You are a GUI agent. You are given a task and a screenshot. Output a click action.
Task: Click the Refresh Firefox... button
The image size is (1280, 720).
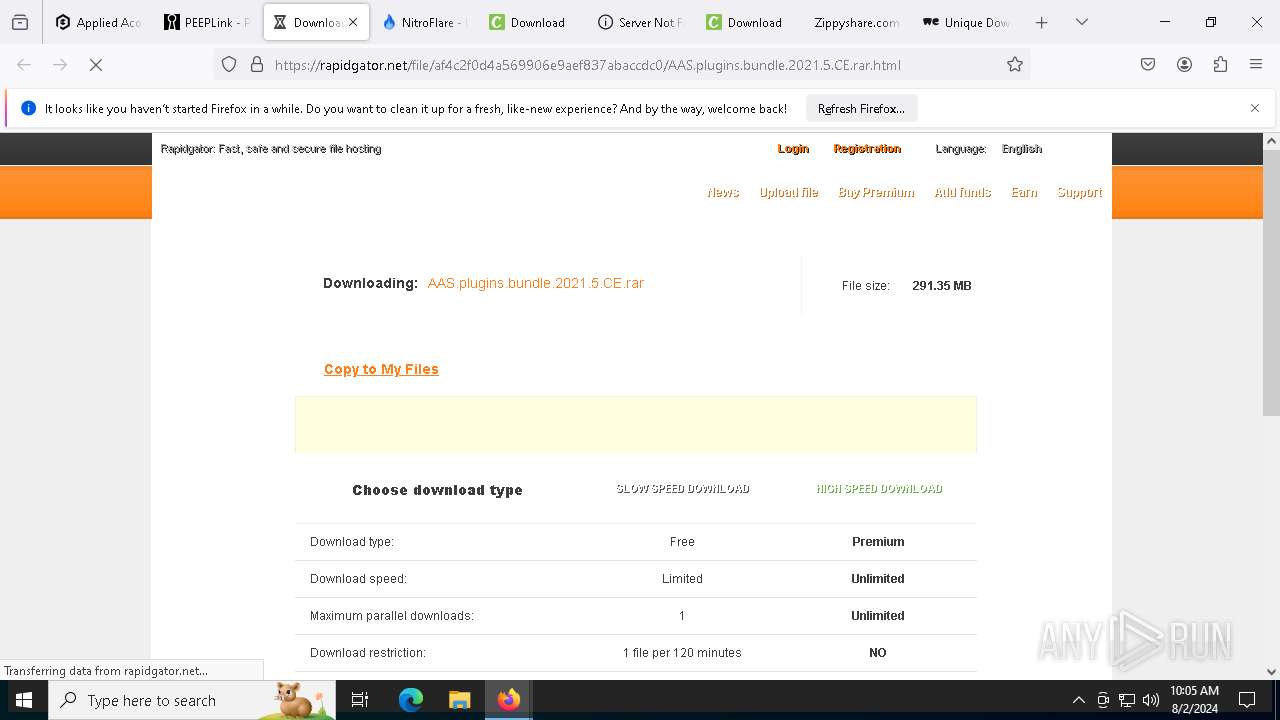click(x=861, y=108)
